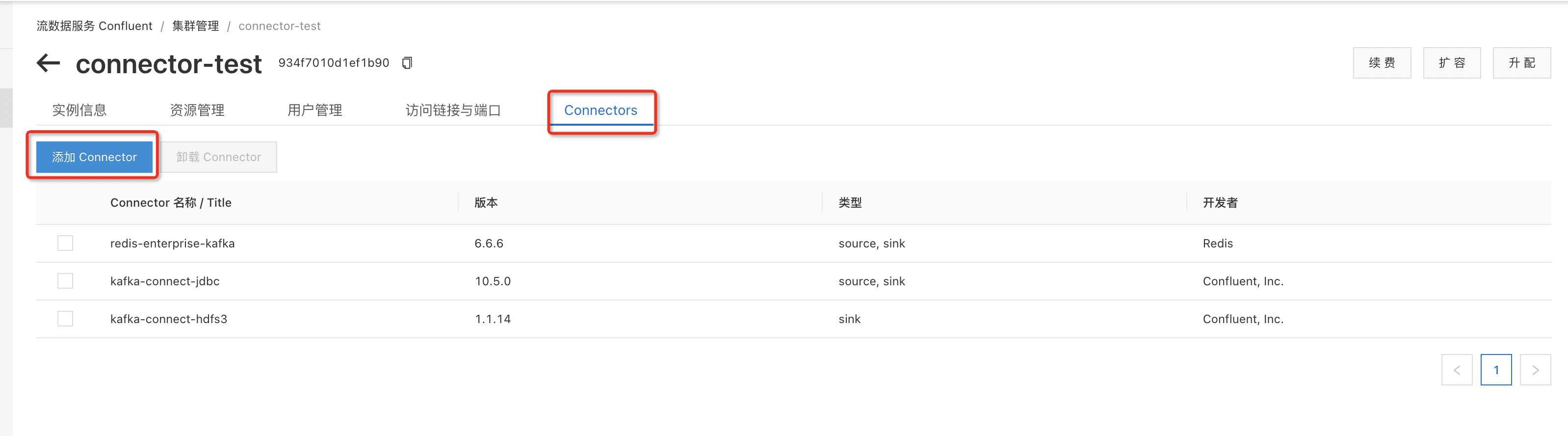Viewport: 1568px width, 436px height.
Task: Click connector-test breadcrumb text
Action: pyautogui.click(x=279, y=26)
